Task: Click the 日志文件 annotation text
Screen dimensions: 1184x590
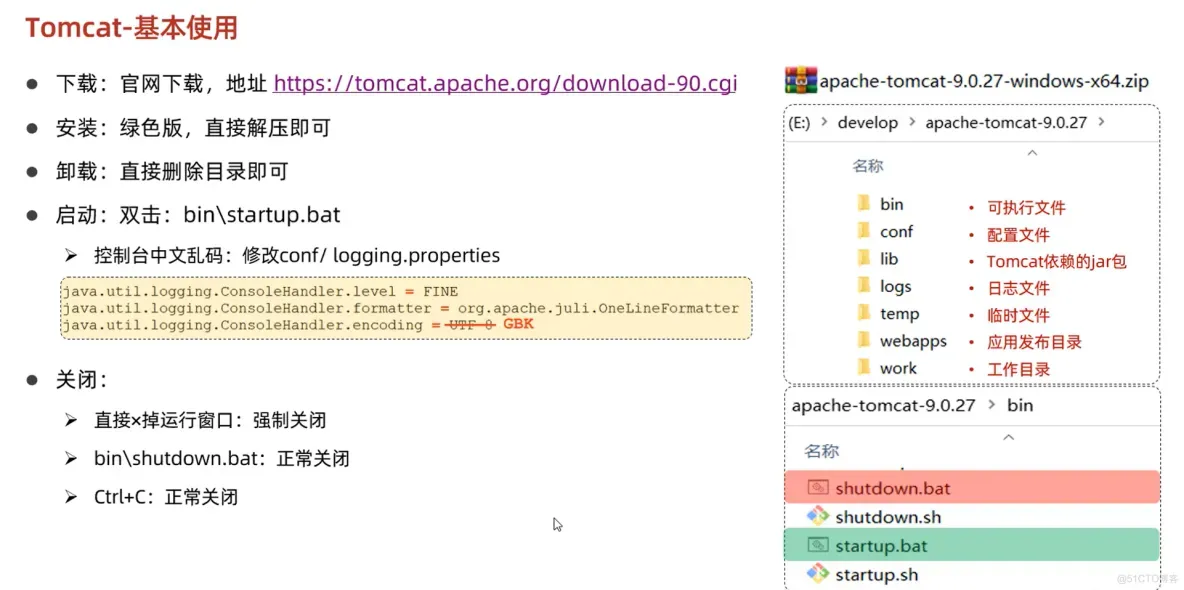Action: pyautogui.click(x=1018, y=288)
